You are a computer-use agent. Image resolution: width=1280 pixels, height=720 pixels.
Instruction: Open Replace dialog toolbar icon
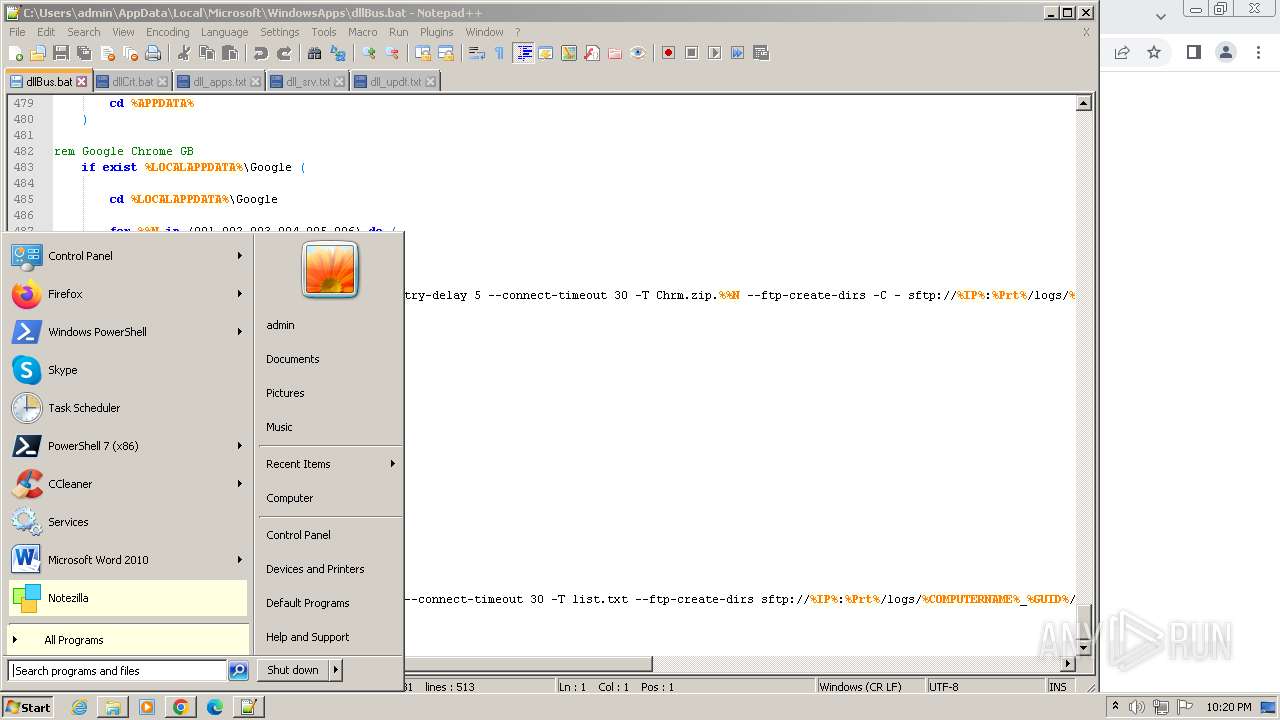coord(338,53)
